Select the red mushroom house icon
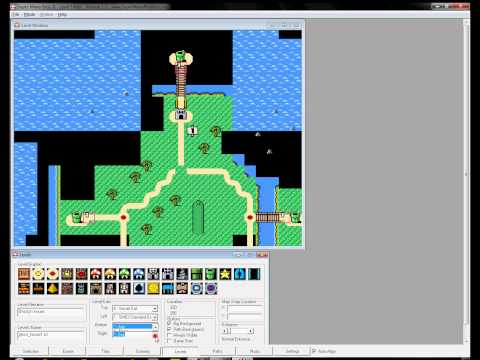This screenshot has height=360, width=480. point(96,274)
